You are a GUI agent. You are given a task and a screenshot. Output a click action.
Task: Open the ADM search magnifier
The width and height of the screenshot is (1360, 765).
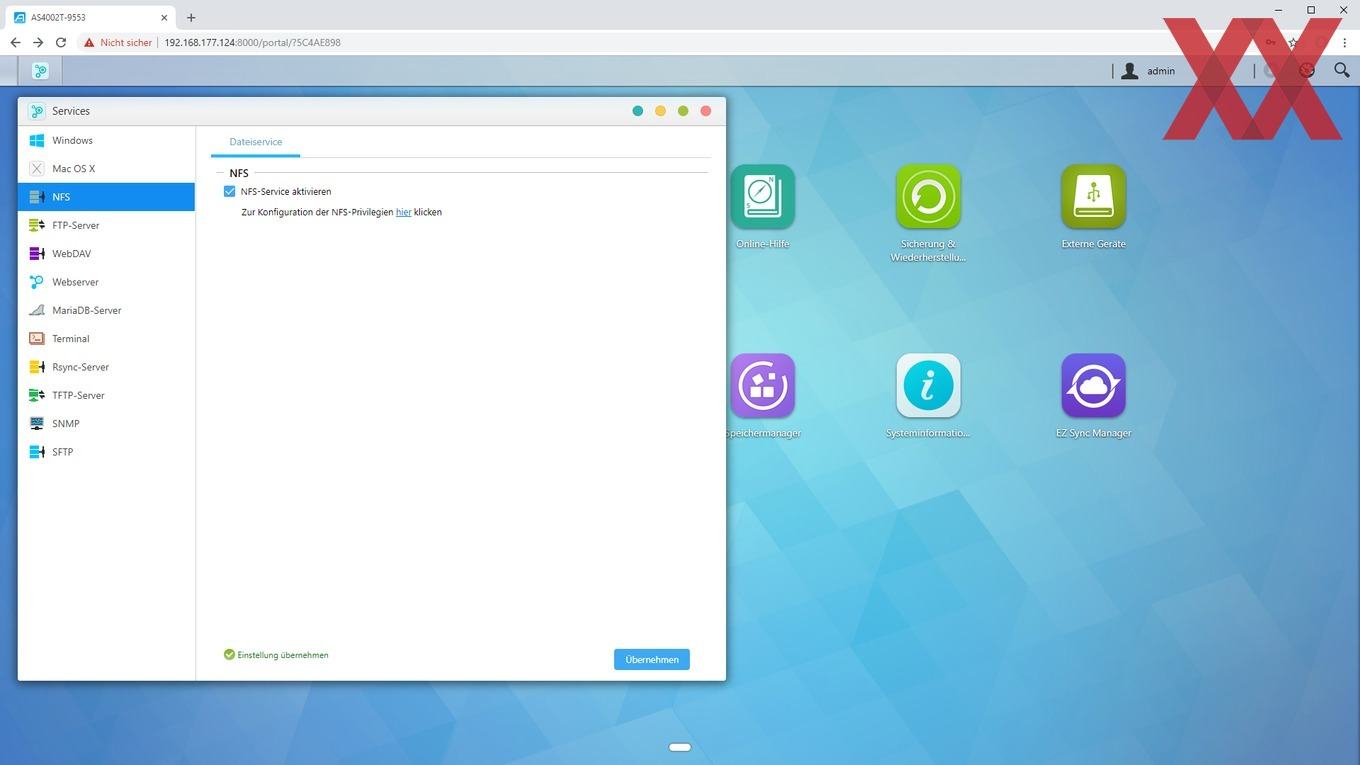(x=1342, y=70)
